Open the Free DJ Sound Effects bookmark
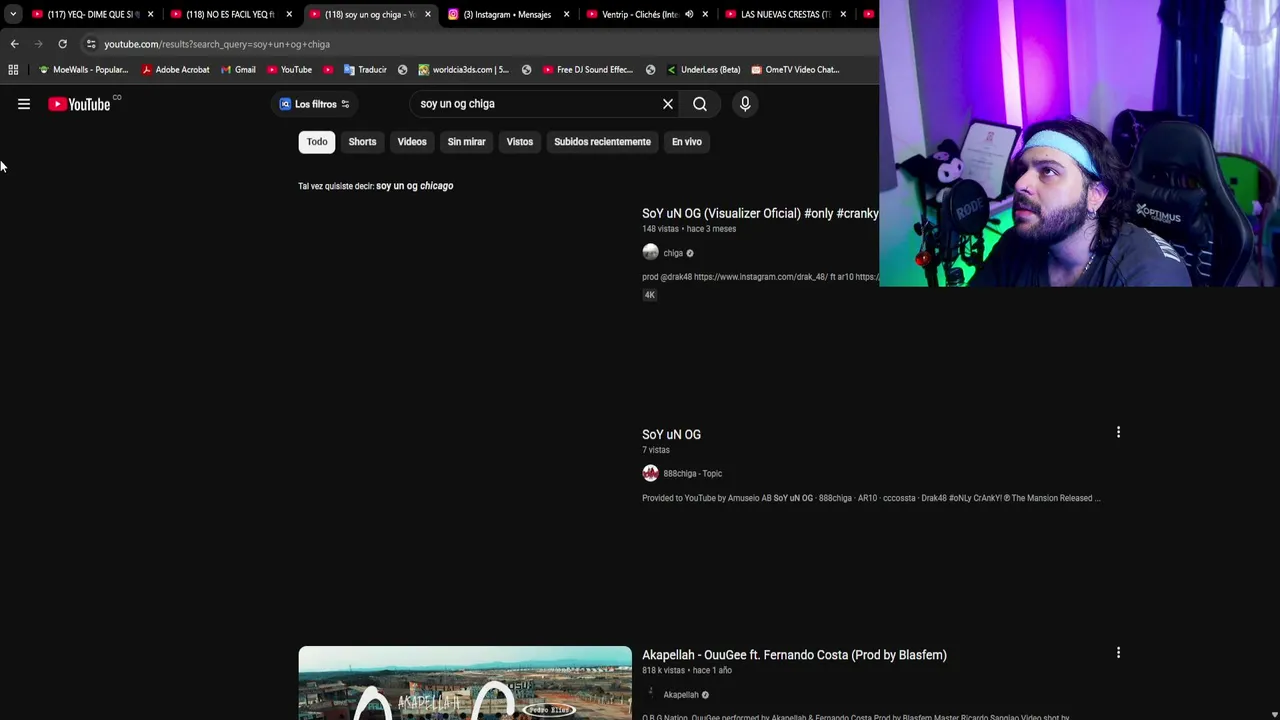 588,70
